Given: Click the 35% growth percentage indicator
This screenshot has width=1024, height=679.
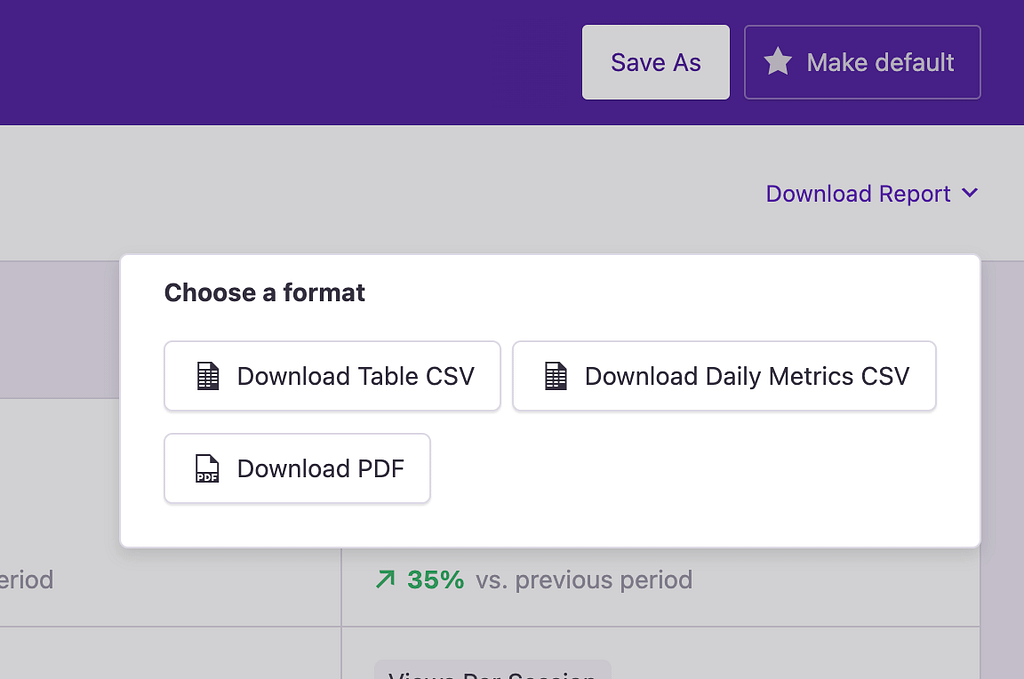Looking at the screenshot, I should tap(437, 579).
